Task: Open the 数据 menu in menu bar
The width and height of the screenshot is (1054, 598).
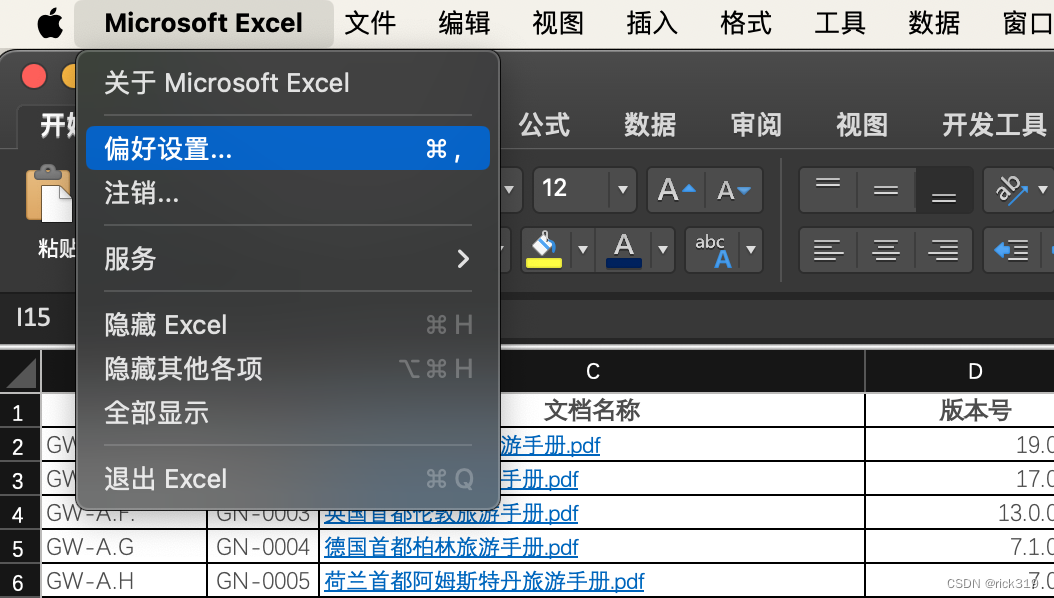Action: (934, 24)
